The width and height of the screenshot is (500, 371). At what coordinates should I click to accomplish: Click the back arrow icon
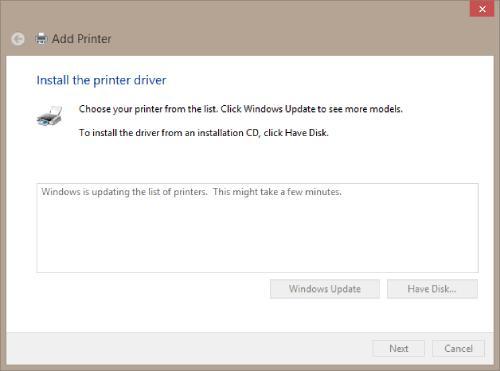coord(18,39)
